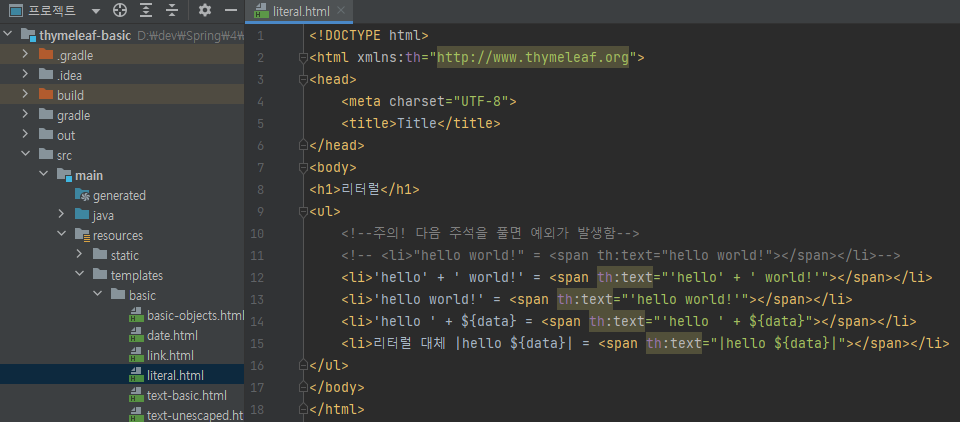Open the 프로젝트 view dropdown
The height and width of the screenshot is (422, 960).
[96, 11]
